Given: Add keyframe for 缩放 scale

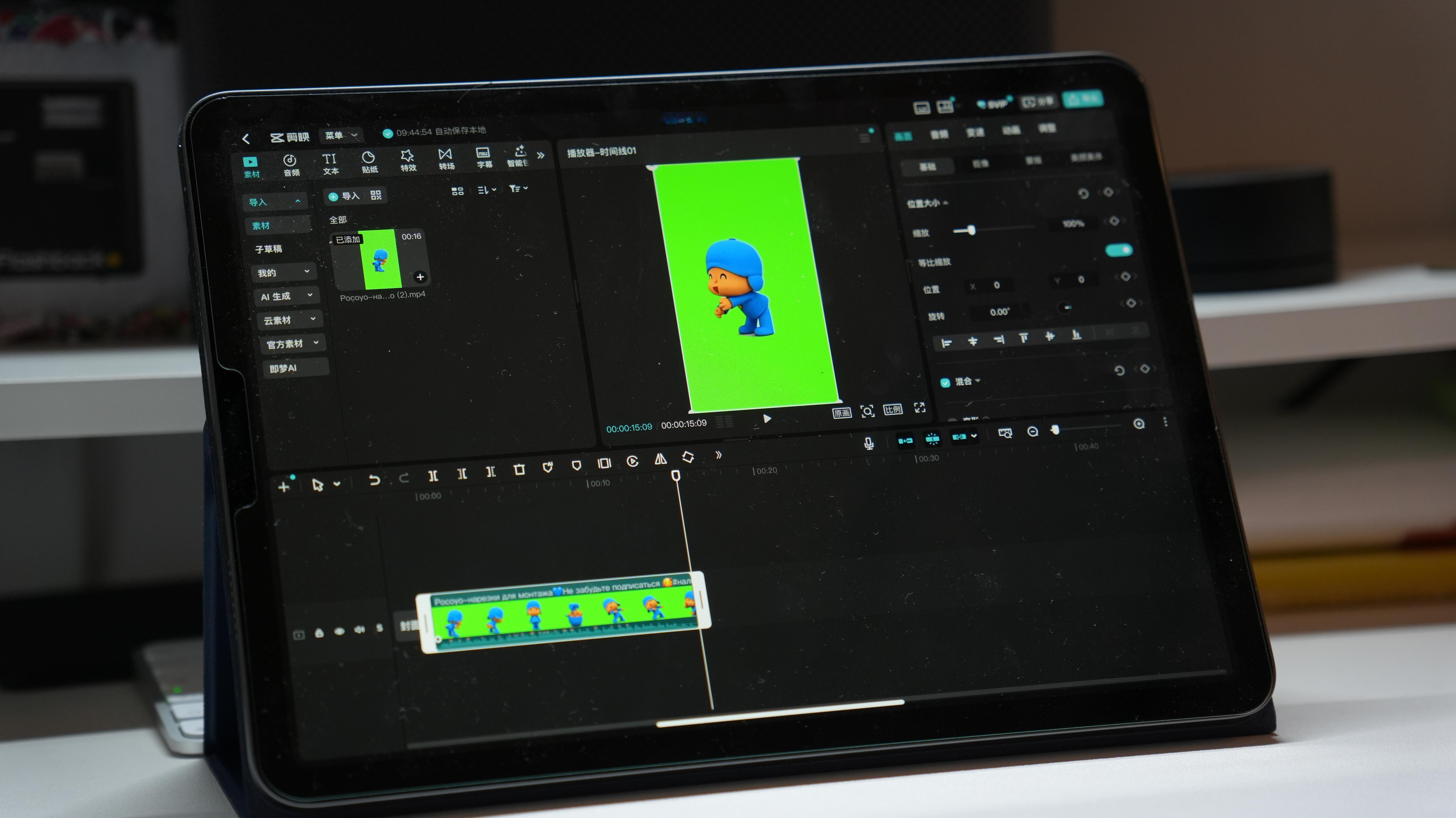Looking at the screenshot, I should 1114,221.
